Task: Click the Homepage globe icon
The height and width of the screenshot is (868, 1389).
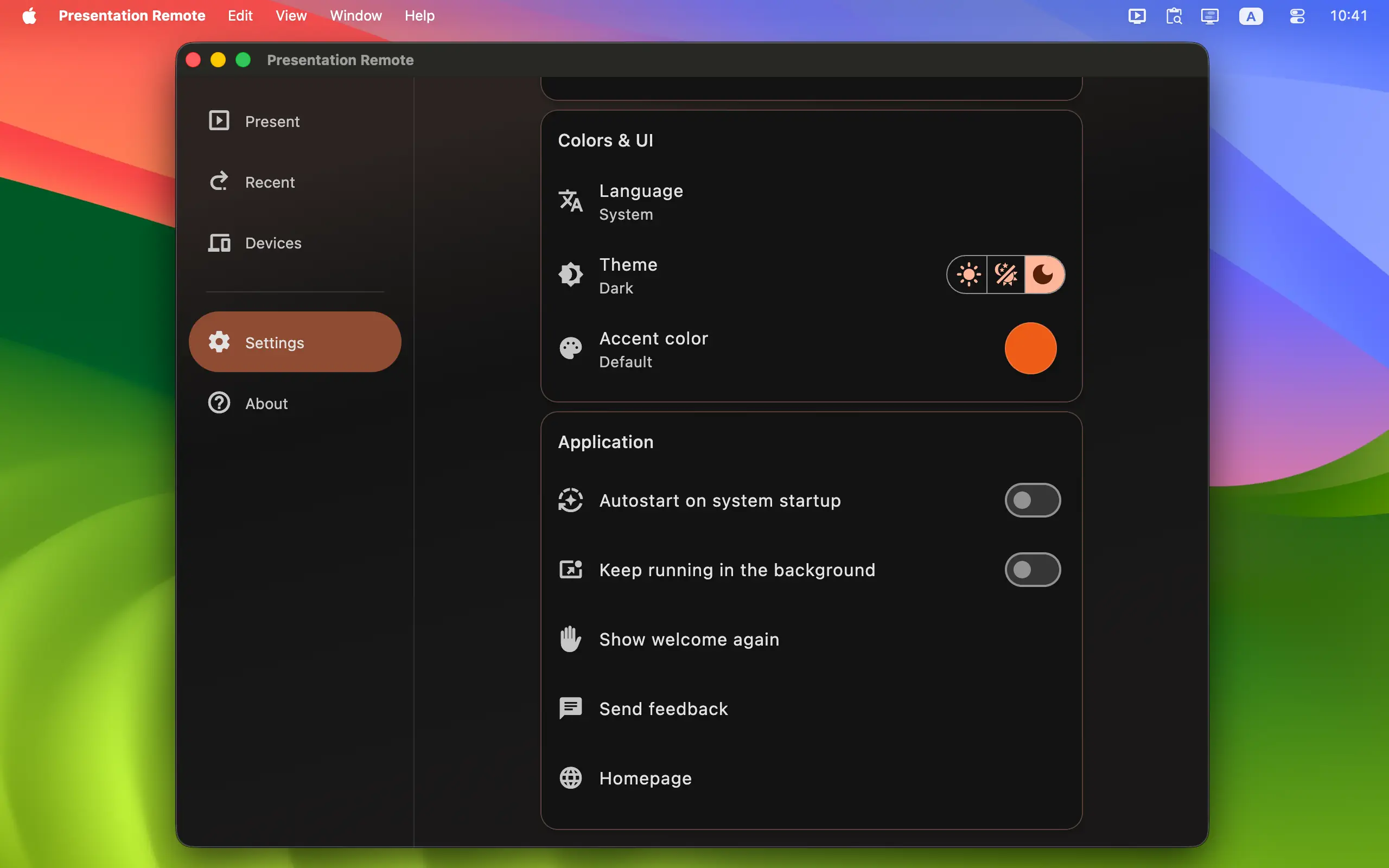Action: (x=571, y=778)
